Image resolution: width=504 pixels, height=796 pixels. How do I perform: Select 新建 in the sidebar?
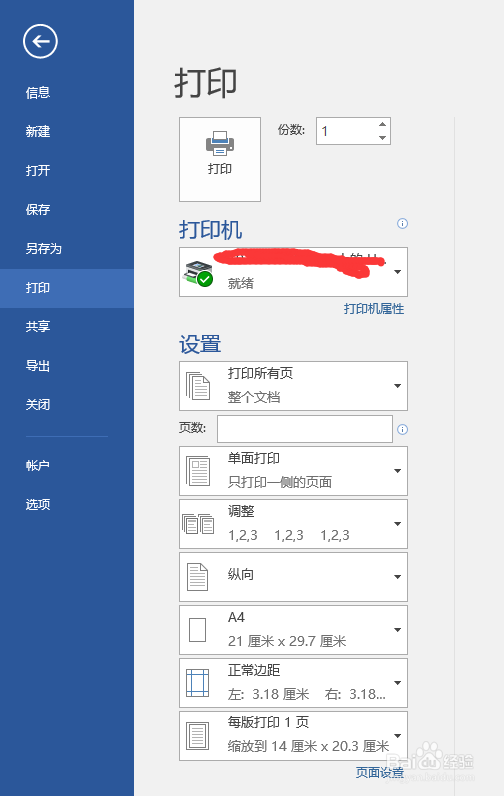click(x=38, y=131)
